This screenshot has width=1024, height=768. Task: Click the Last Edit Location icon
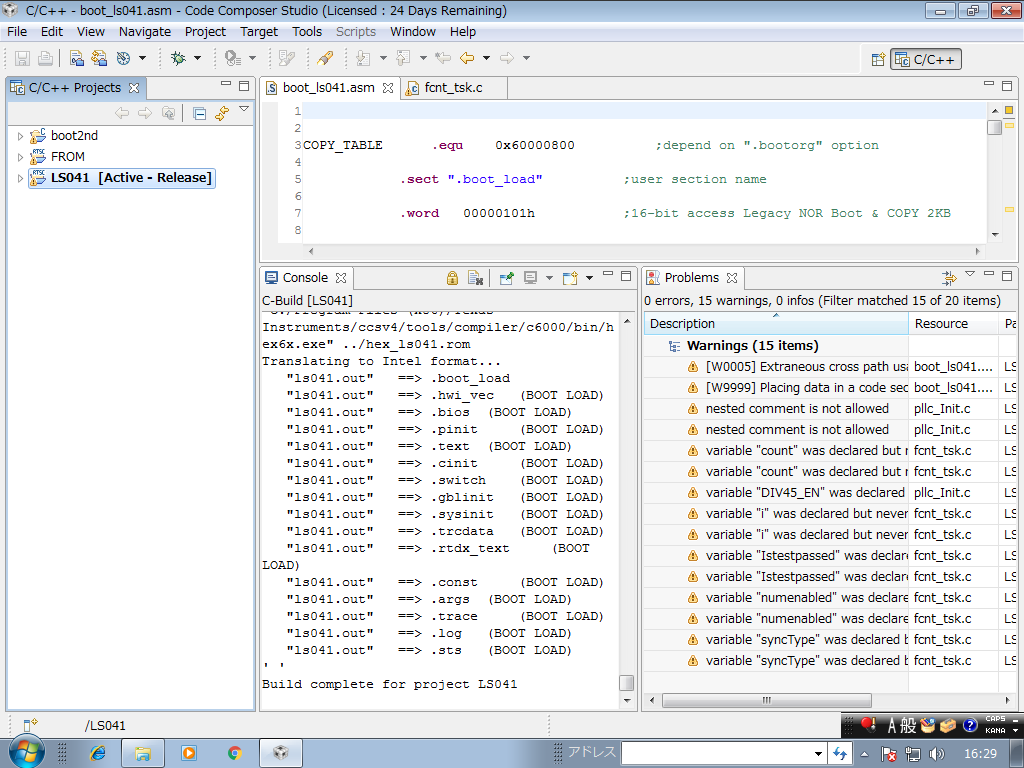click(443, 58)
